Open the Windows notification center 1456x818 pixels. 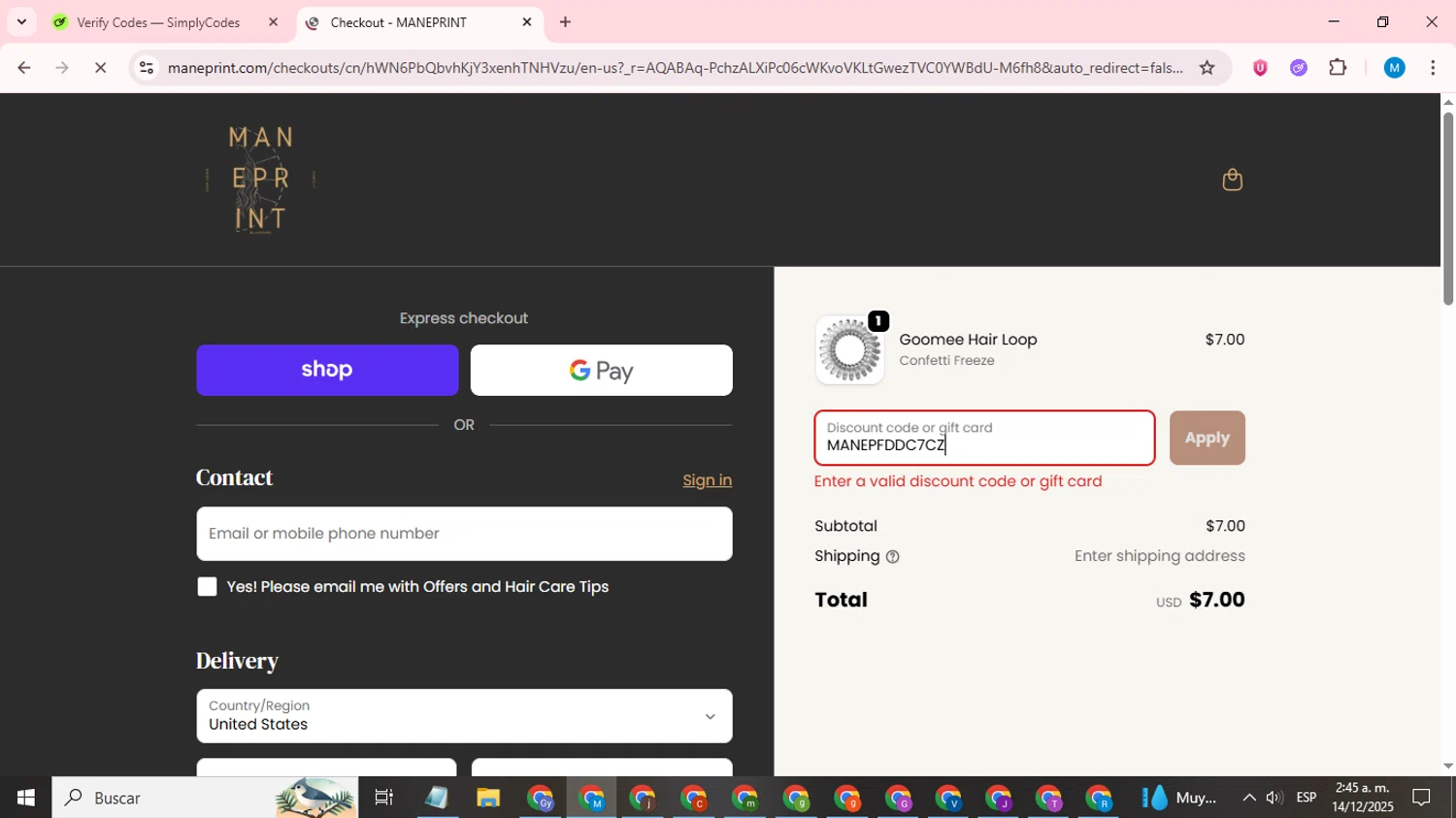click(1421, 798)
